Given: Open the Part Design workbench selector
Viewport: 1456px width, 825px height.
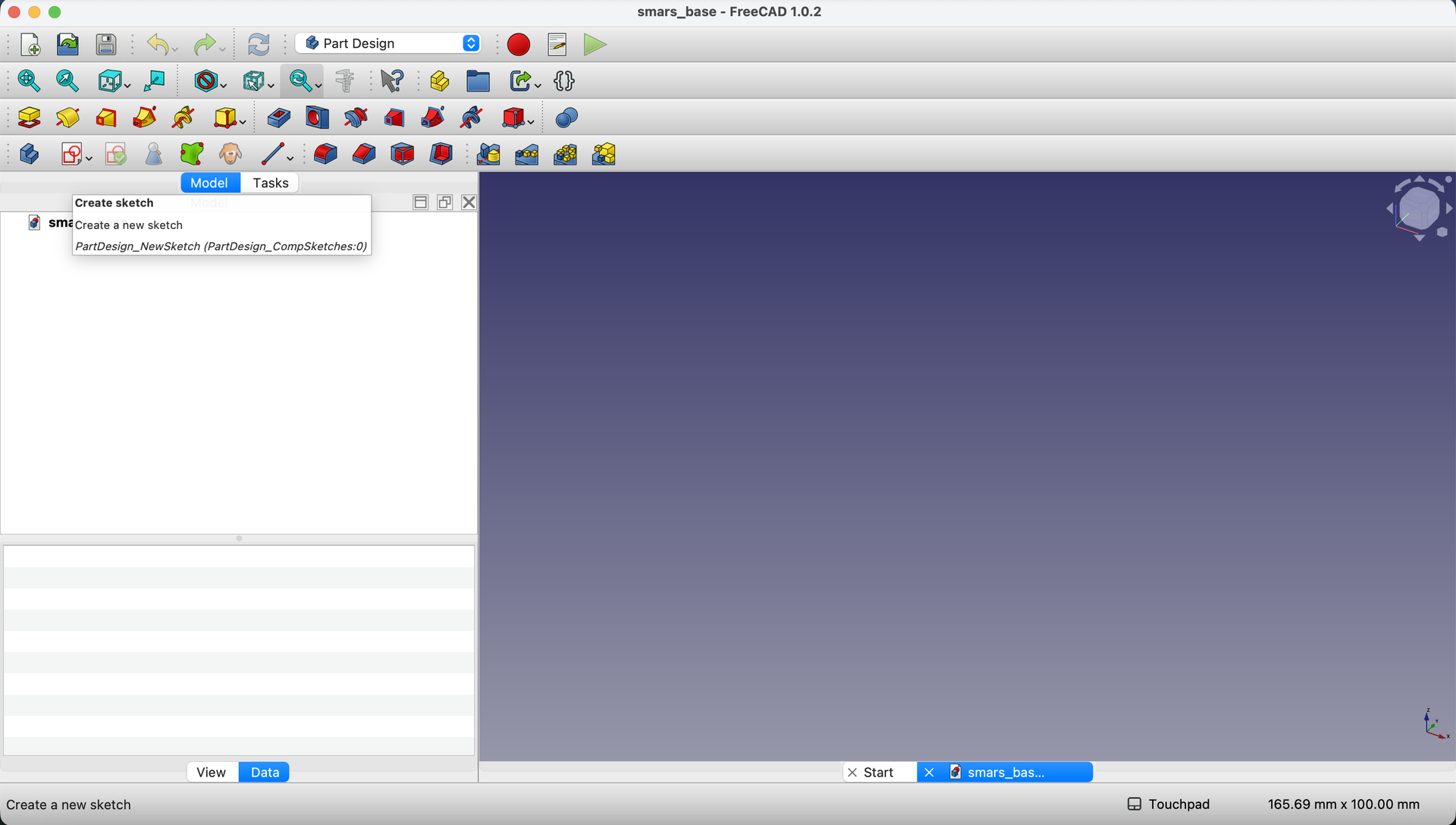Looking at the screenshot, I should coord(390,43).
